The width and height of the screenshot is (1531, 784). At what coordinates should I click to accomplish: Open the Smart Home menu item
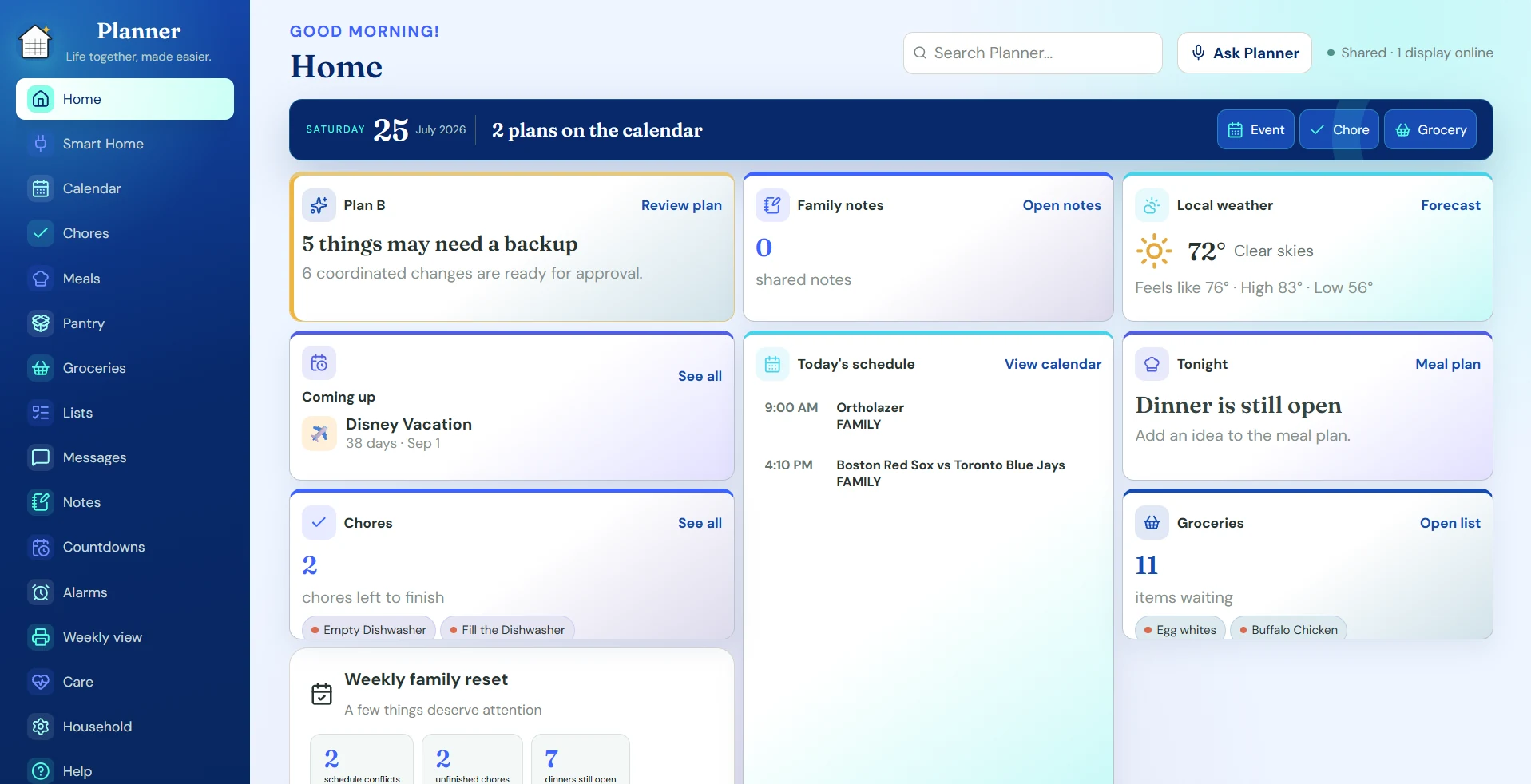(x=125, y=144)
